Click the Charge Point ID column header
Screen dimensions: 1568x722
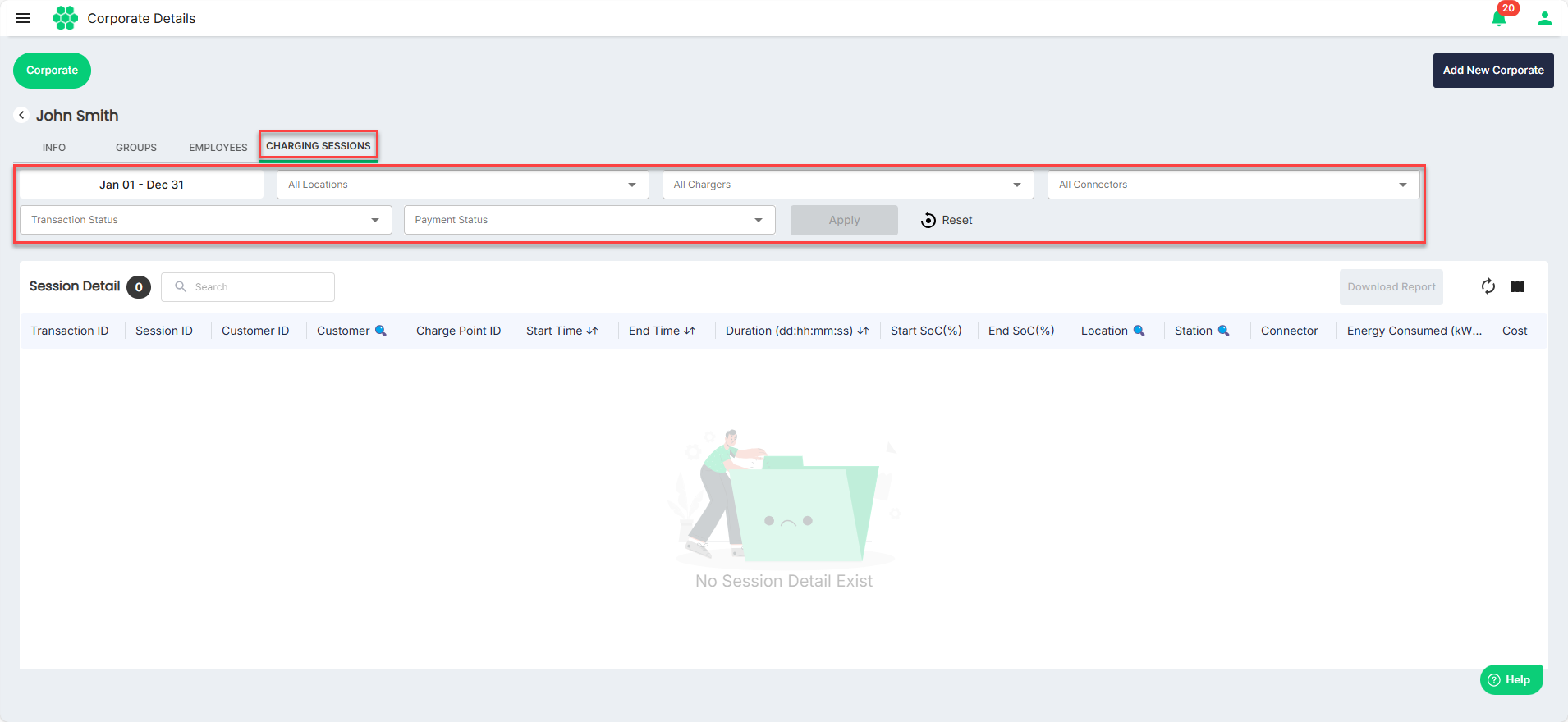458,331
